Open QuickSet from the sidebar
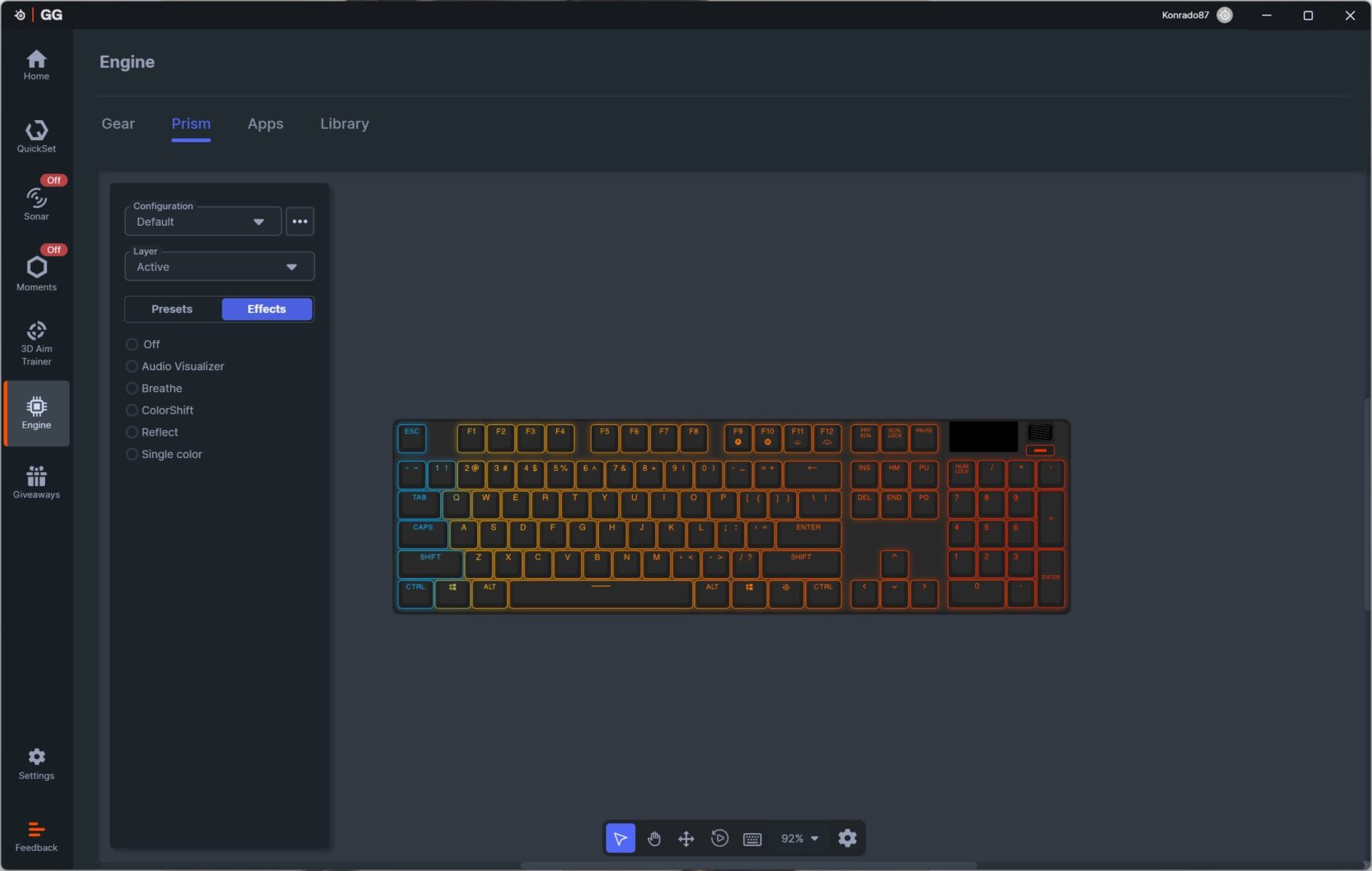 36,136
